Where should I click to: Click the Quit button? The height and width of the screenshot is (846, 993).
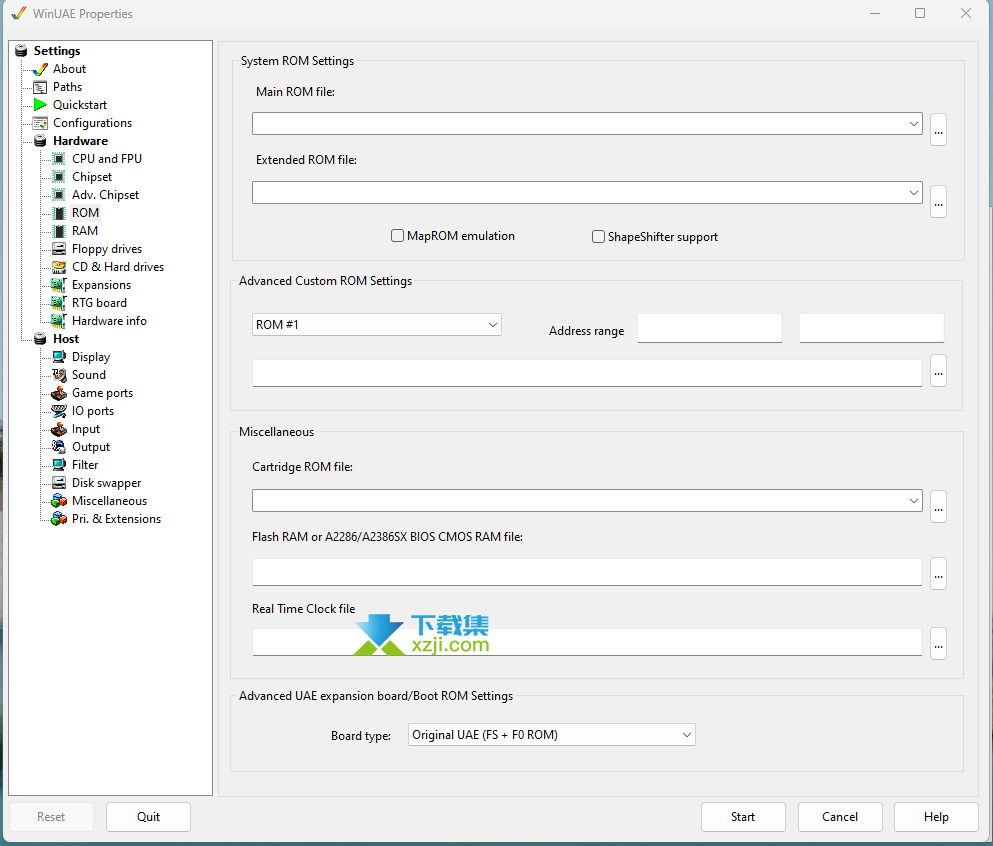148,817
